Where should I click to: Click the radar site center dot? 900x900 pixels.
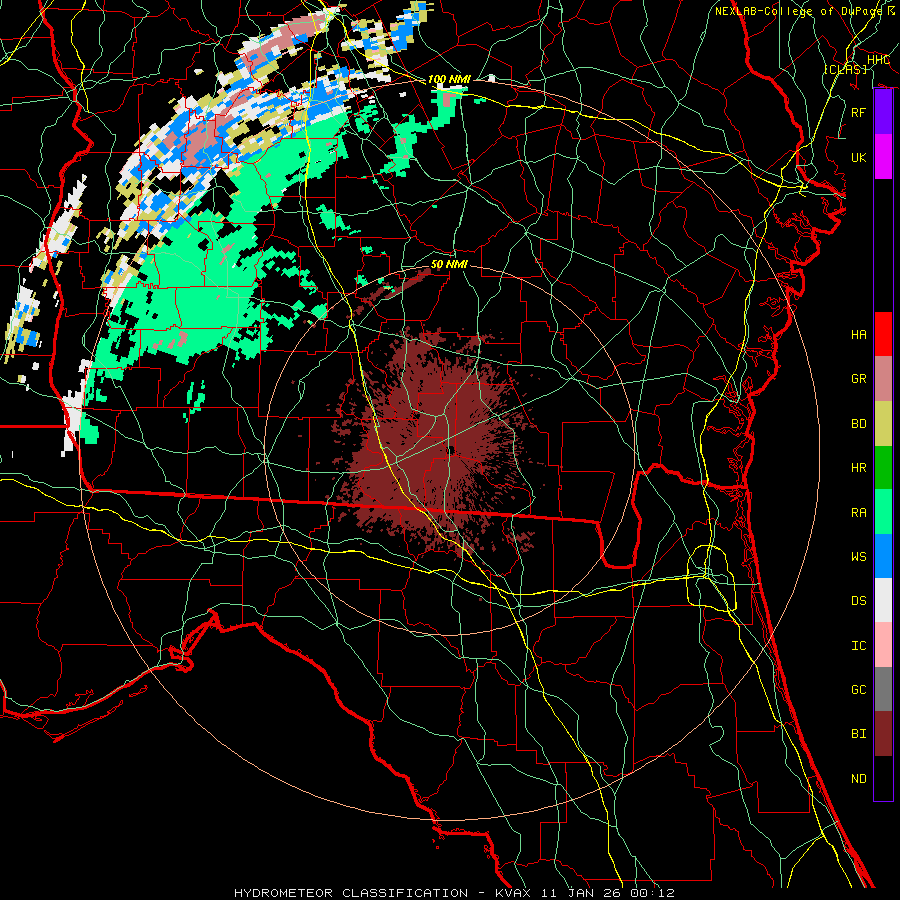pyautogui.click(x=452, y=450)
